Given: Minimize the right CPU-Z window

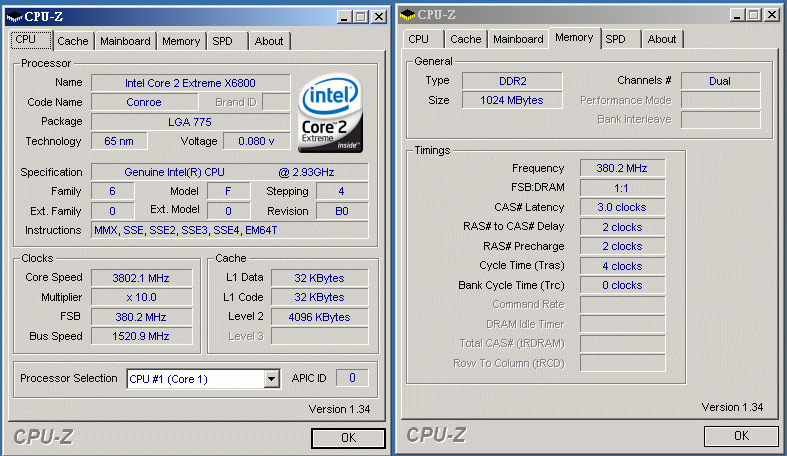Looking at the screenshot, I should point(737,15).
